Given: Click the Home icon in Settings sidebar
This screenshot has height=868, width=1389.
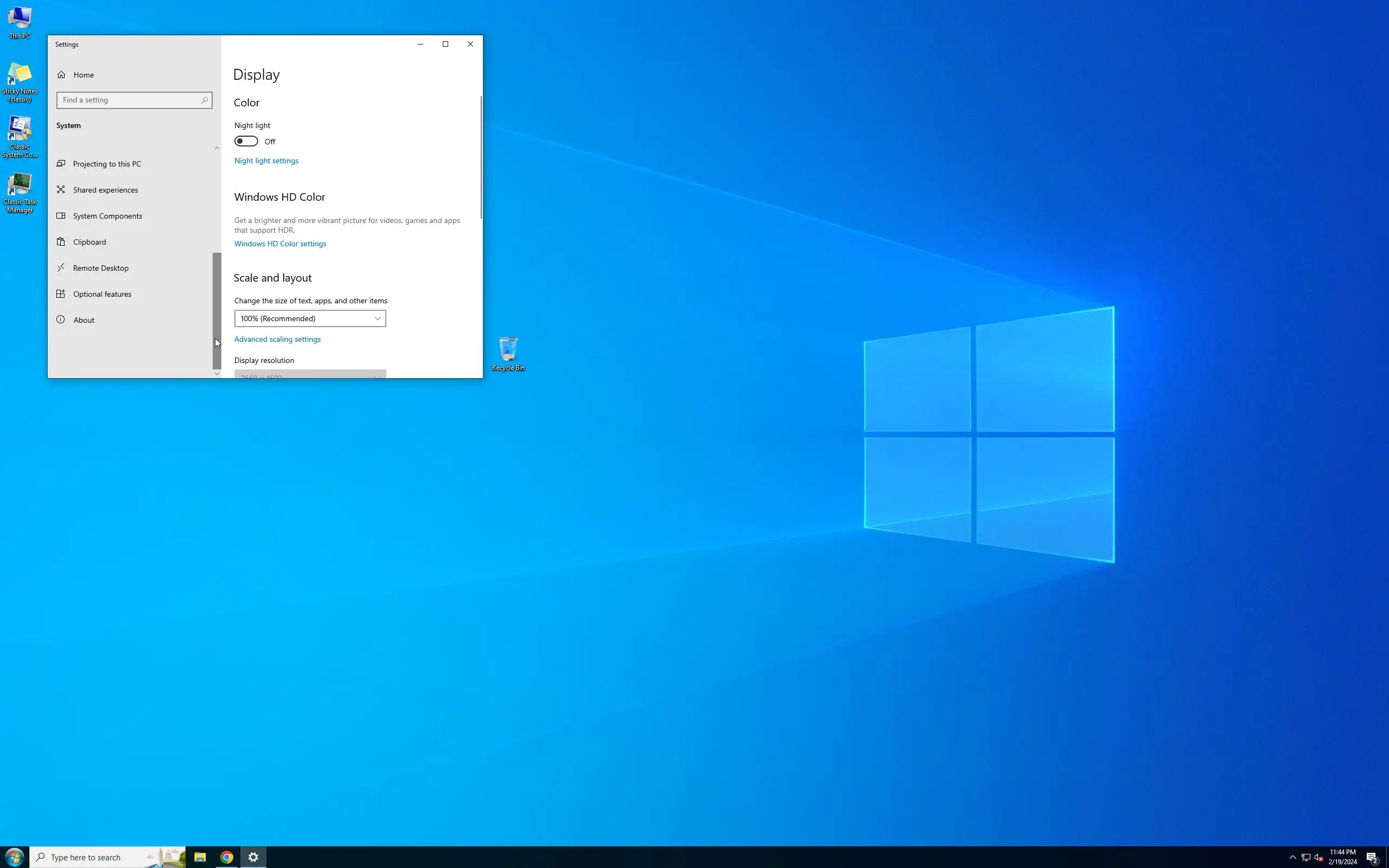Looking at the screenshot, I should 61,75.
